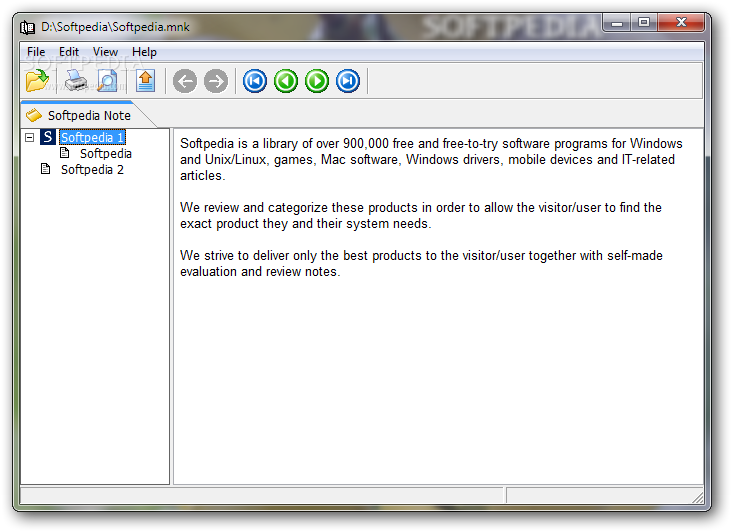
Task: Click the resize grip in status bar corner
Action: [x=697, y=497]
